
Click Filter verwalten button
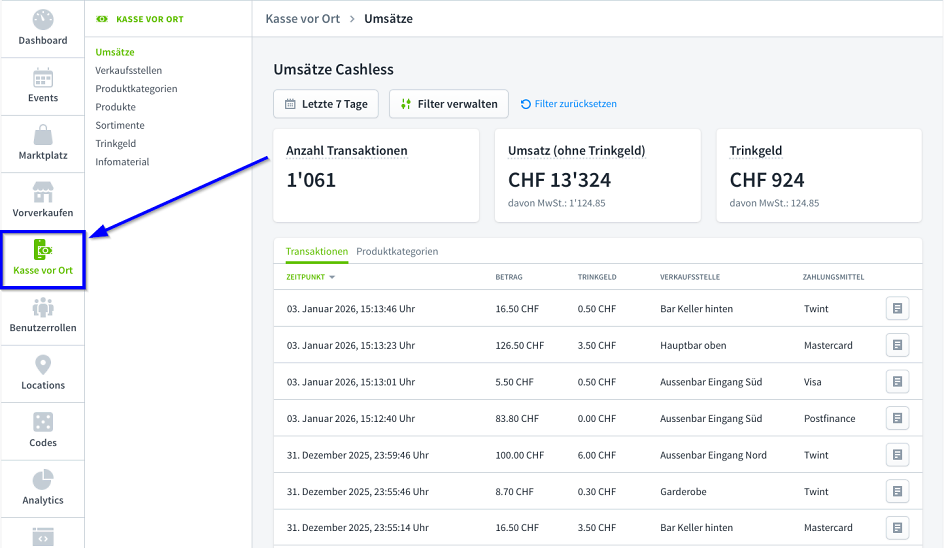(449, 104)
